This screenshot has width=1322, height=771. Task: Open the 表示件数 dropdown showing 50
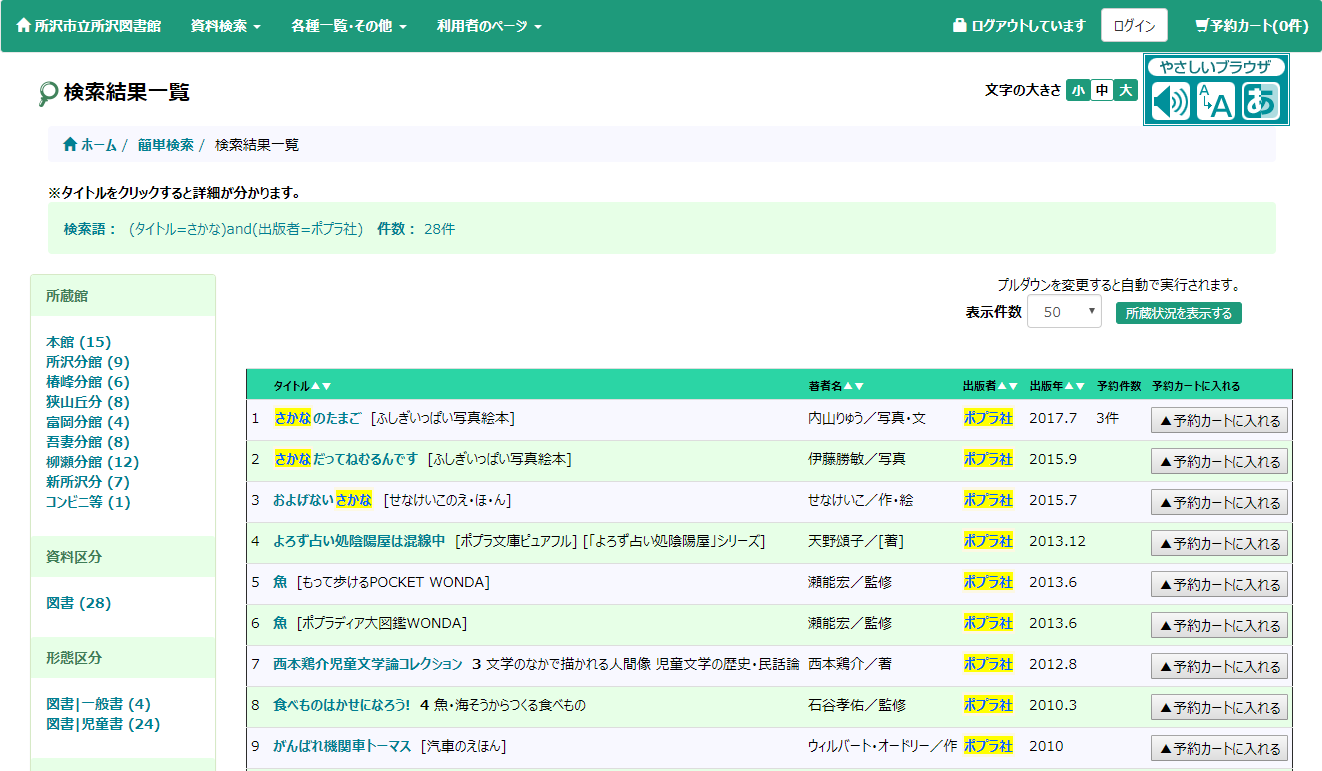(1064, 312)
